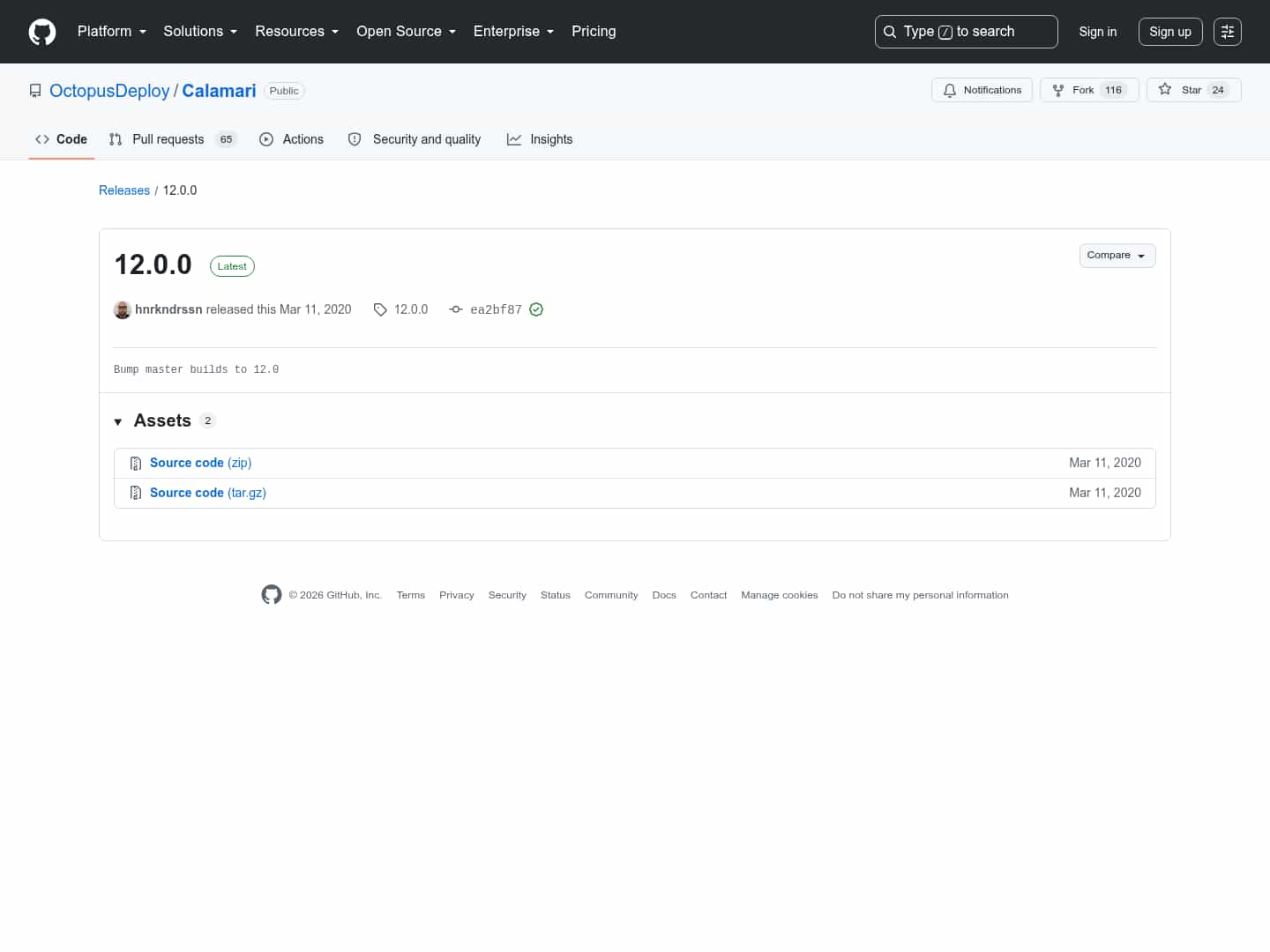Screen dimensions: 1270x952
Task: Open appearance settings icon in header
Action: (x=1227, y=32)
